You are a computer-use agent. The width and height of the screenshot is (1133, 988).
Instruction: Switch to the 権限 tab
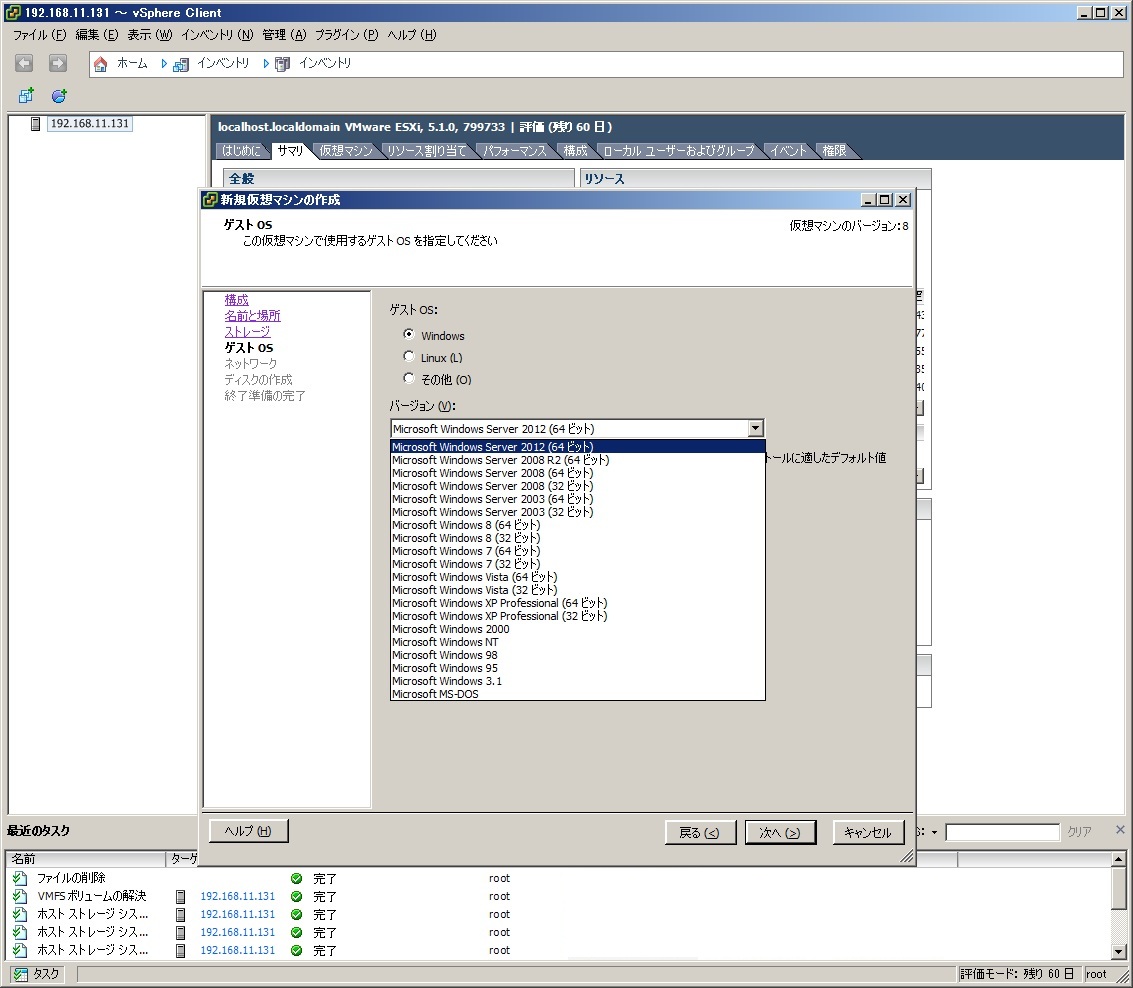pyautogui.click(x=834, y=150)
